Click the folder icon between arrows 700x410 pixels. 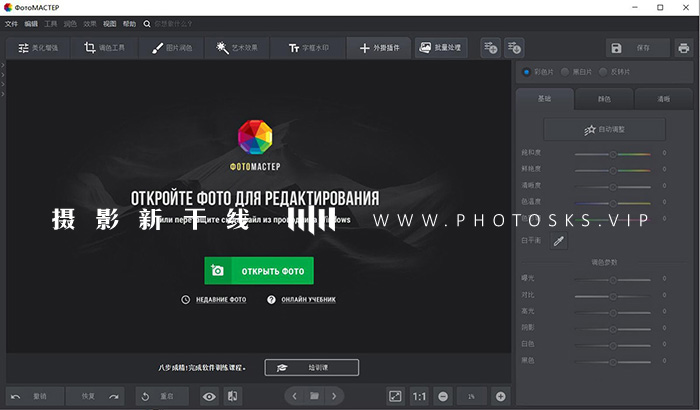click(314, 396)
